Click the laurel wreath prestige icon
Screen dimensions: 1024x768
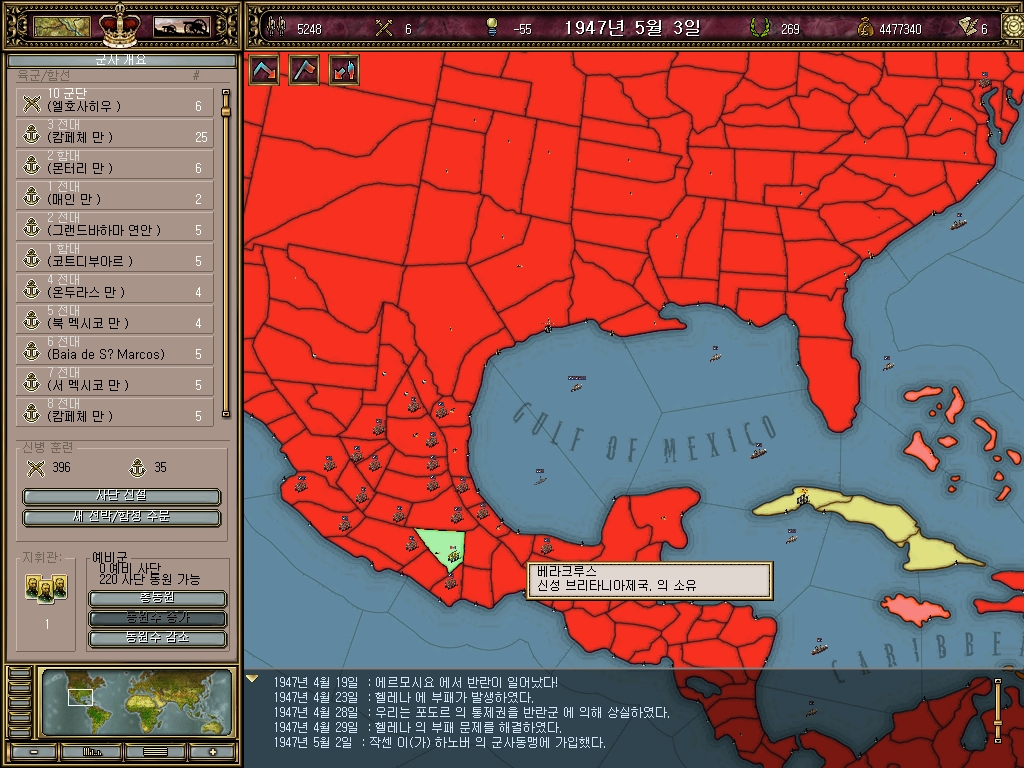click(x=759, y=27)
